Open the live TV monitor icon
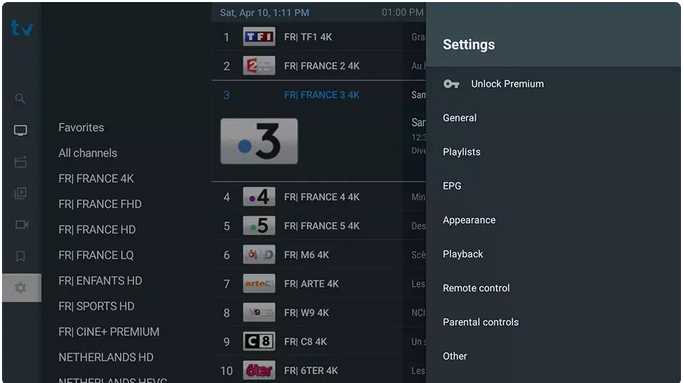 coord(20,130)
